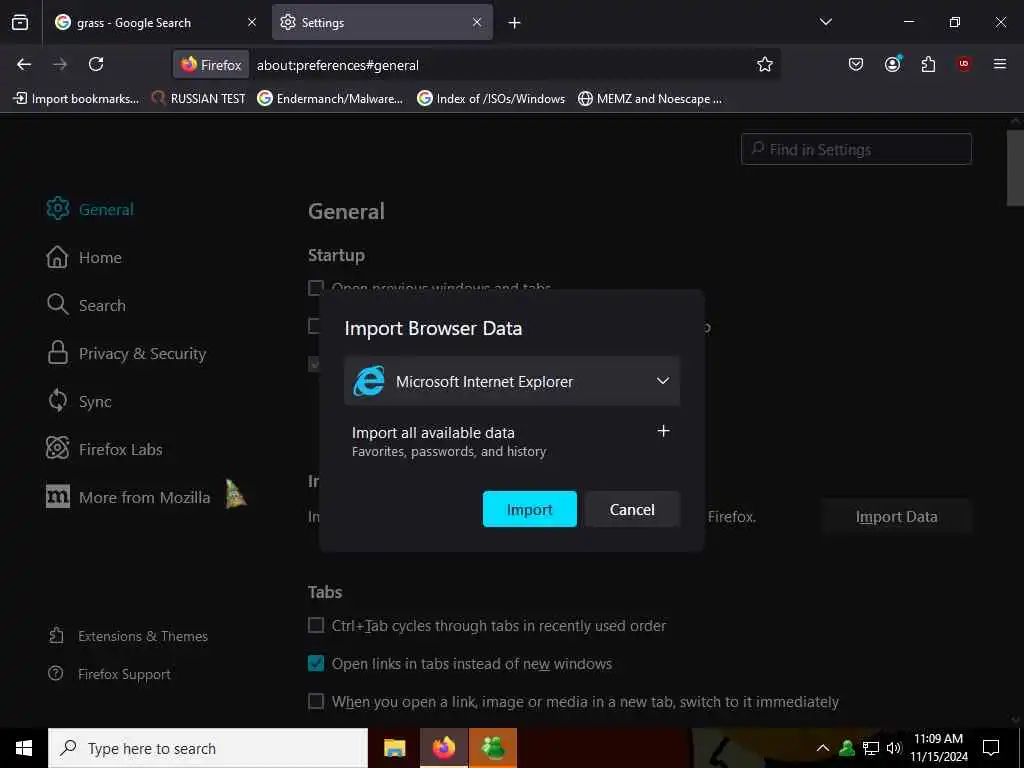
Task: Open the Pocket save icon
Action: pos(856,64)
